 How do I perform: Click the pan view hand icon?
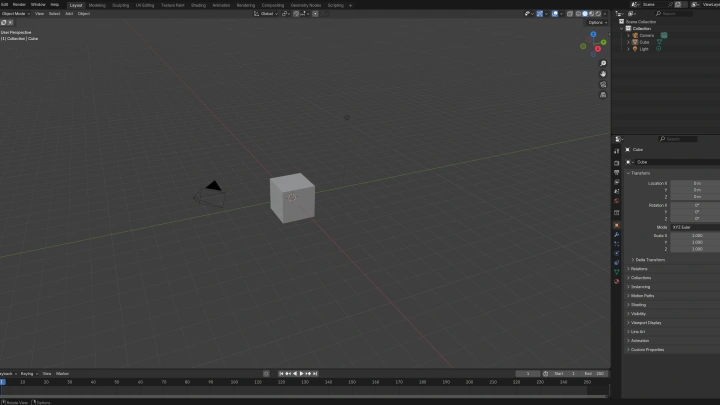tap(603, 74)
